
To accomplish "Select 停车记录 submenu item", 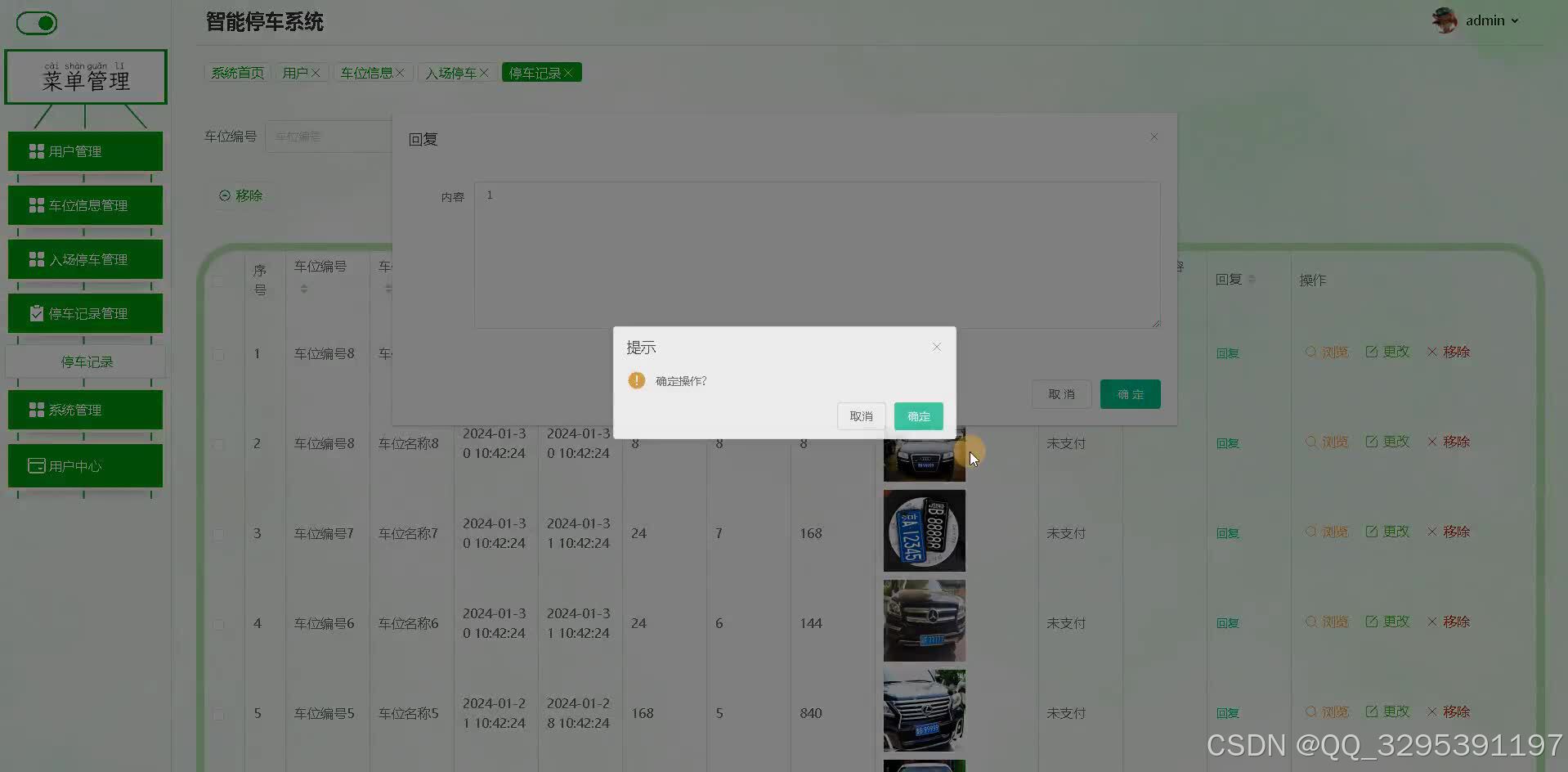I will 86,361.
